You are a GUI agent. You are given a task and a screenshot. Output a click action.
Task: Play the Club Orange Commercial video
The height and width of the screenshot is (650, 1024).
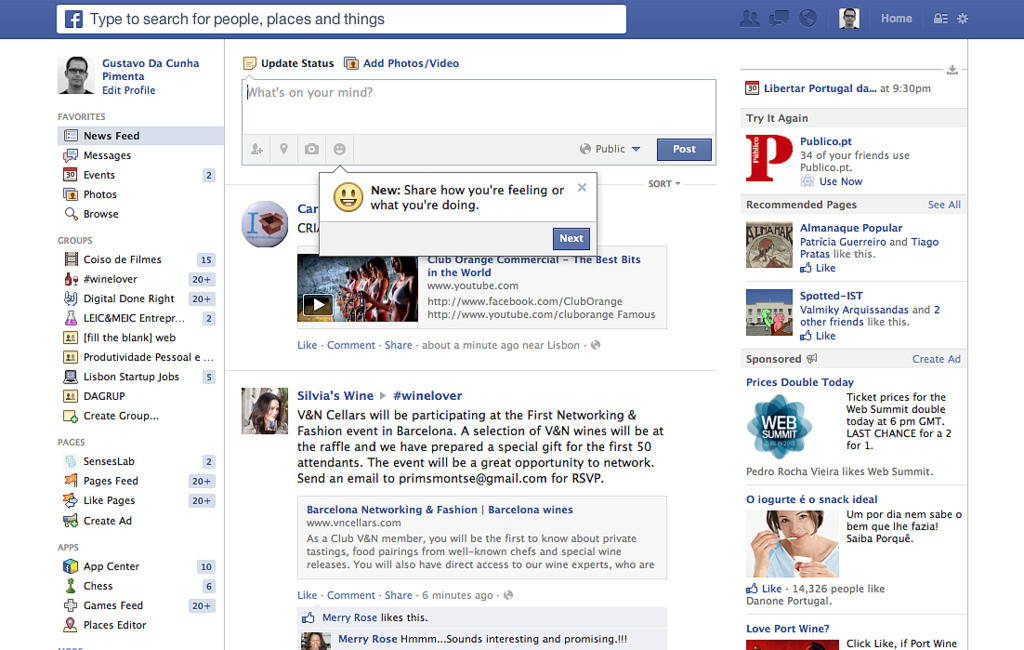(318, 304)
